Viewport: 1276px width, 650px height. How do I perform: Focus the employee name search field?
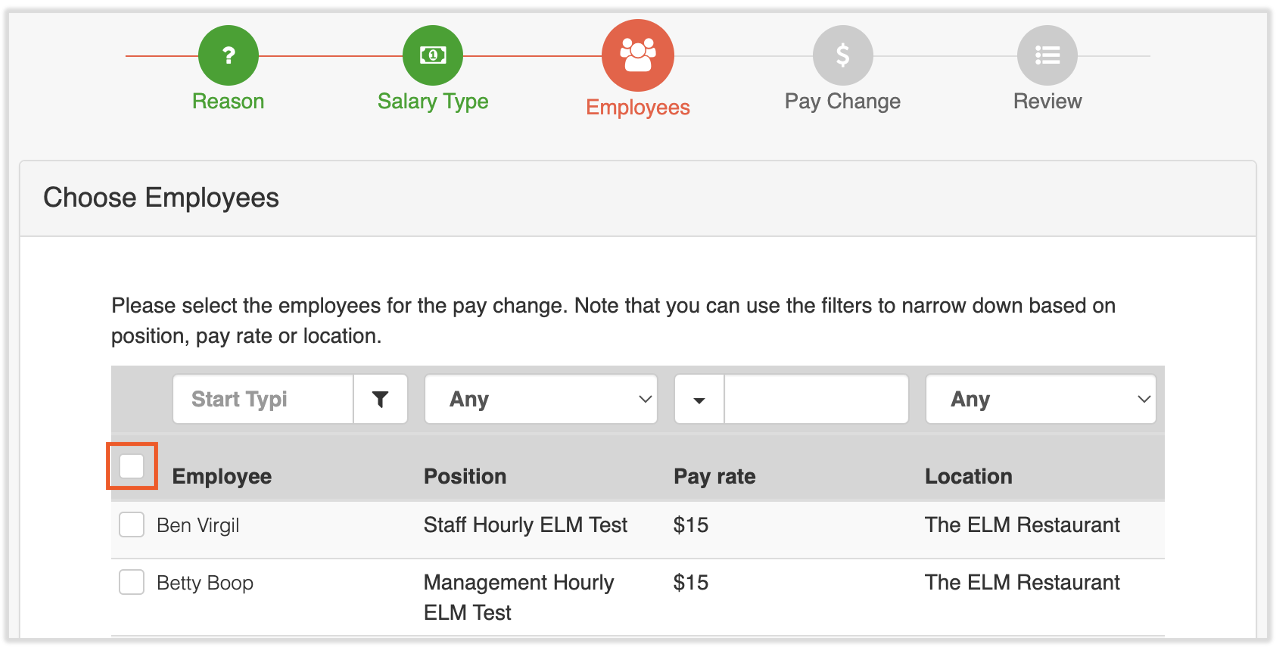(263, 400)
